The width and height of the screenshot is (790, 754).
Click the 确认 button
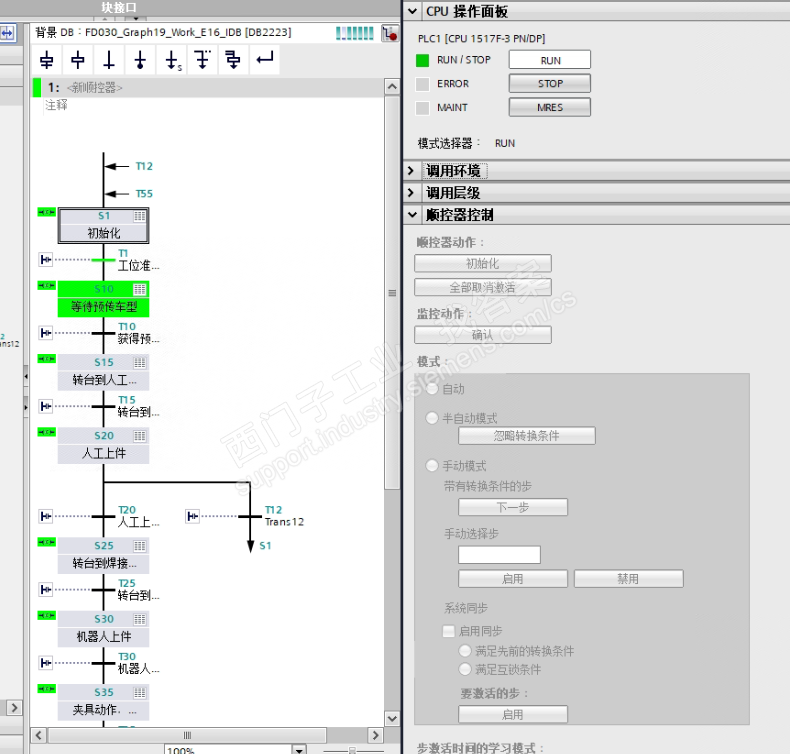click(x=483, y=335)
